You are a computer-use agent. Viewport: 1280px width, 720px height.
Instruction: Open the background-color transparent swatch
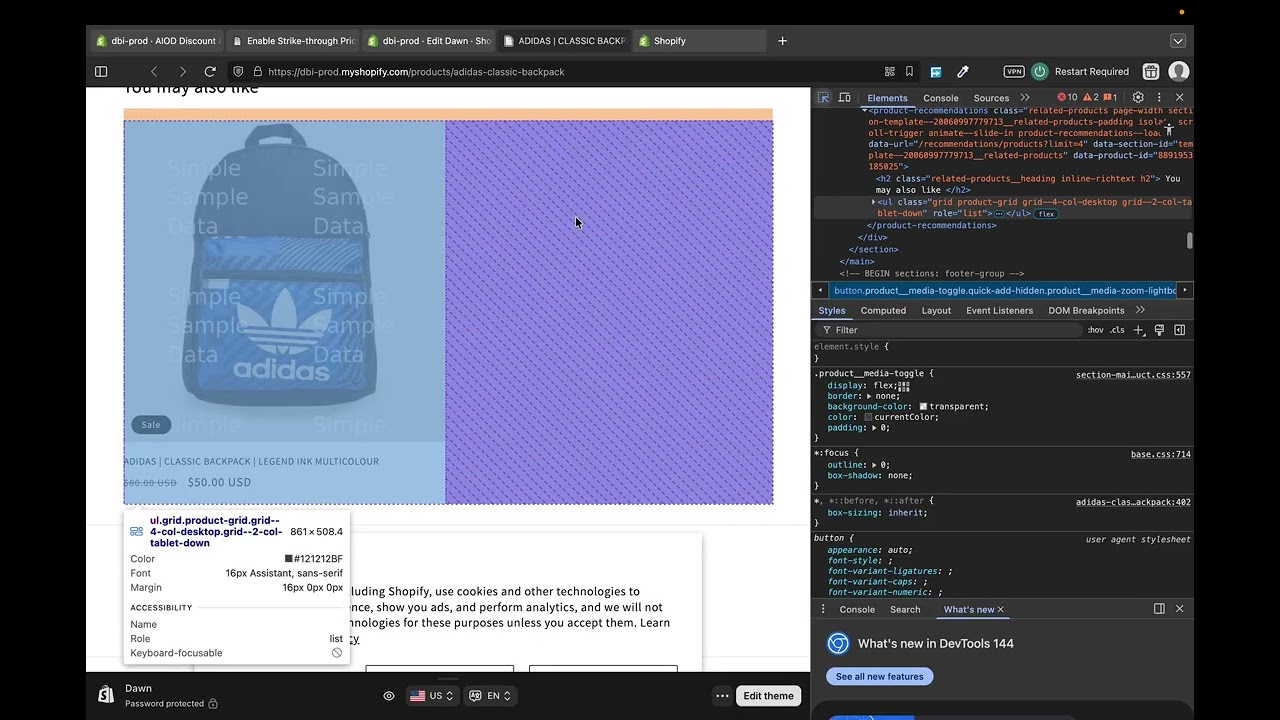click(x=923, y=407)
